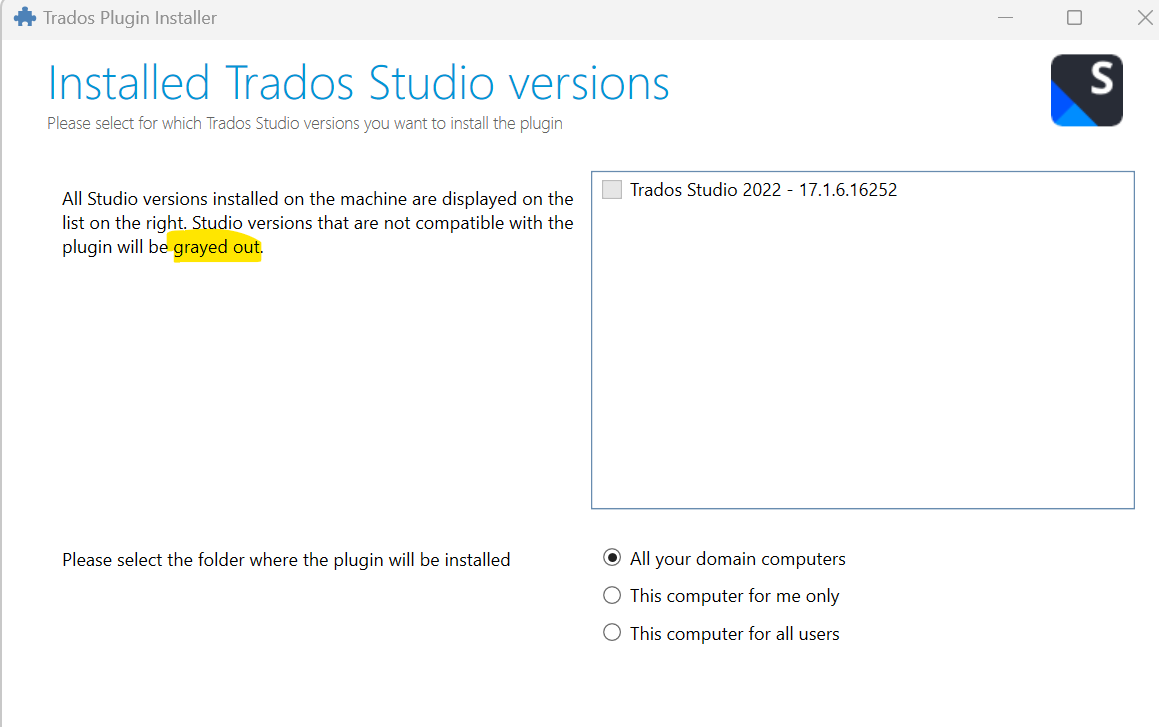Pick the This computer for all users radio button
Image resolution: width=1159 pixels, height=727 pixels.
coord(612,633)
